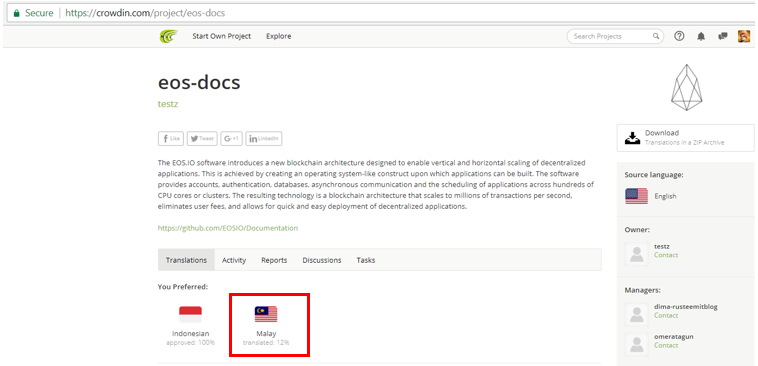Click the dima-rusteemitblog manager avatar
This screenshot has width=758, height=366.
pos(637,314)
